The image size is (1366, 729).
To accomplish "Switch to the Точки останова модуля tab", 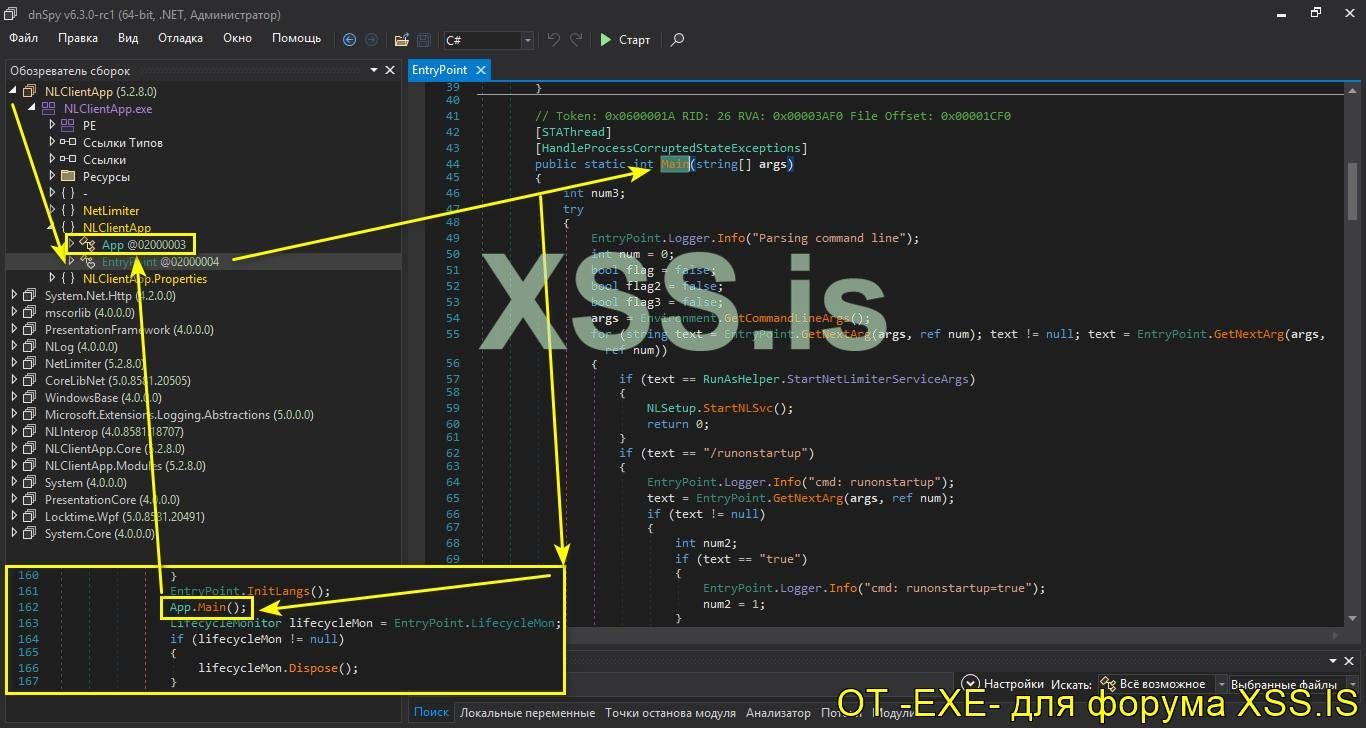I will (x=670, y=713).
